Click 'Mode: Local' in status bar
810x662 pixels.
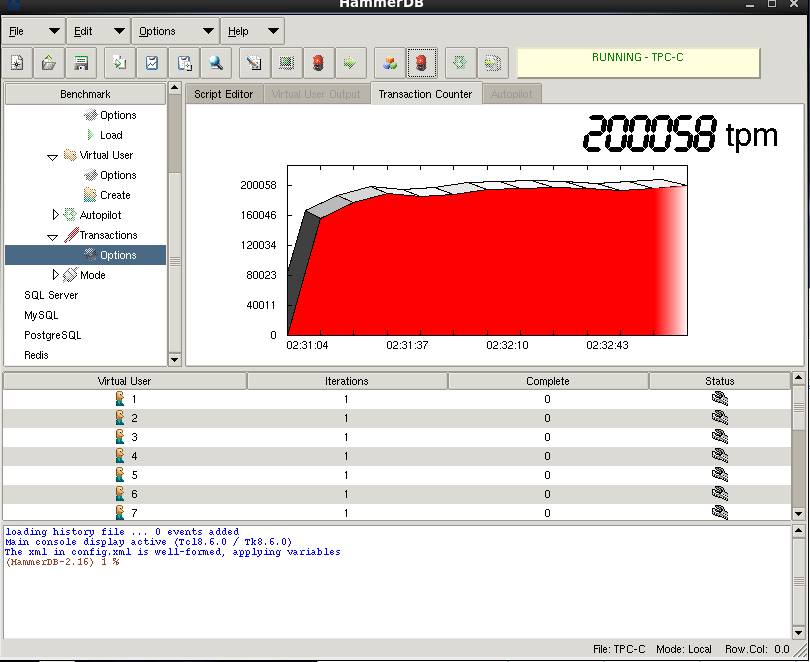683,649
